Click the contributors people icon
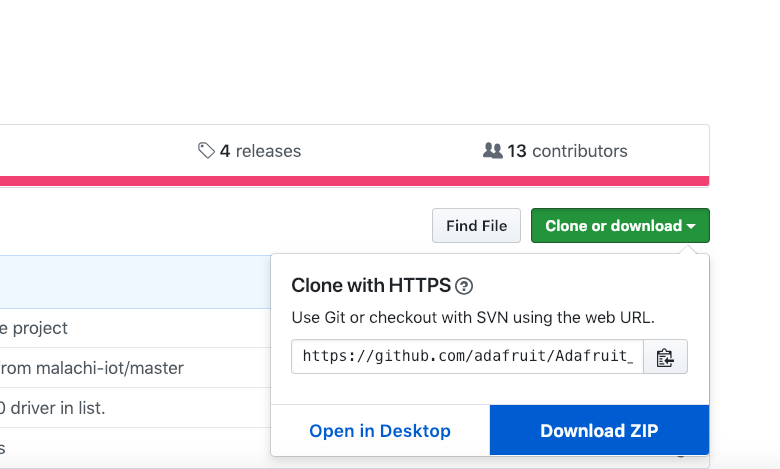This screenshot has height=469, width=780. (492, 151)
